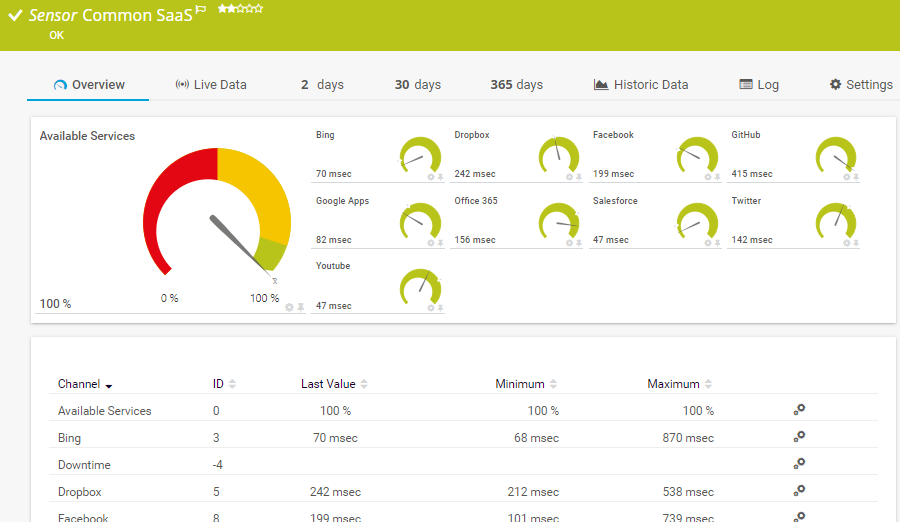Show the 365 days graph tab
This screenshot has height=522, width=900.
[517, 84]
